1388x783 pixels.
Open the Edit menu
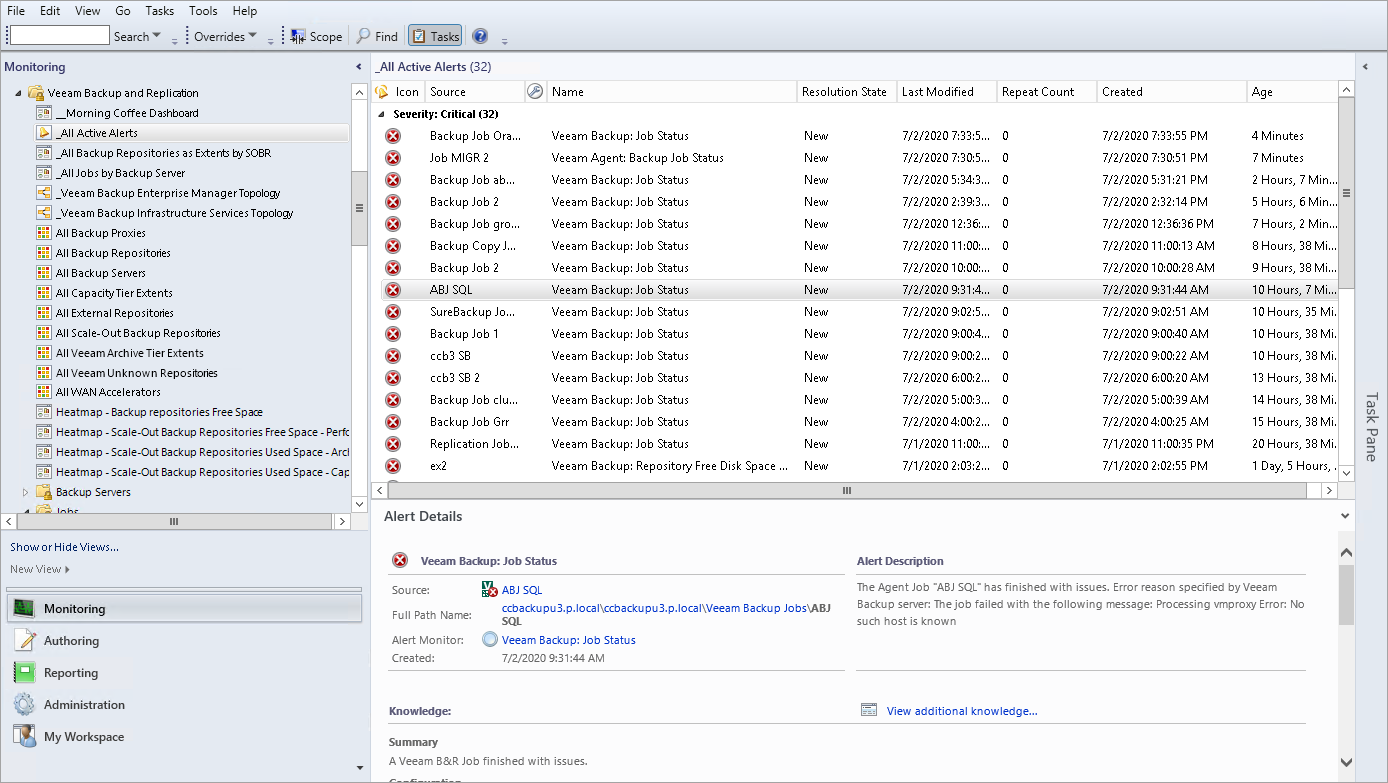tap(50, 11)
